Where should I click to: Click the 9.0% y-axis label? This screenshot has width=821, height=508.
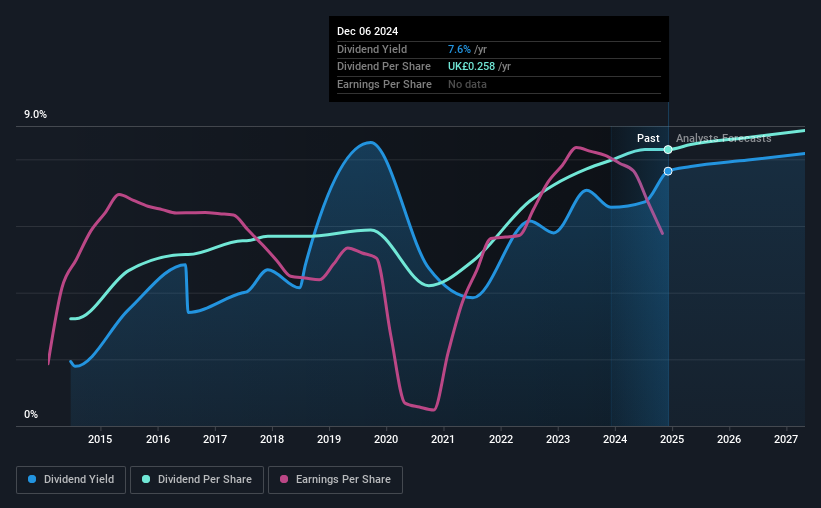click(35, 115)
